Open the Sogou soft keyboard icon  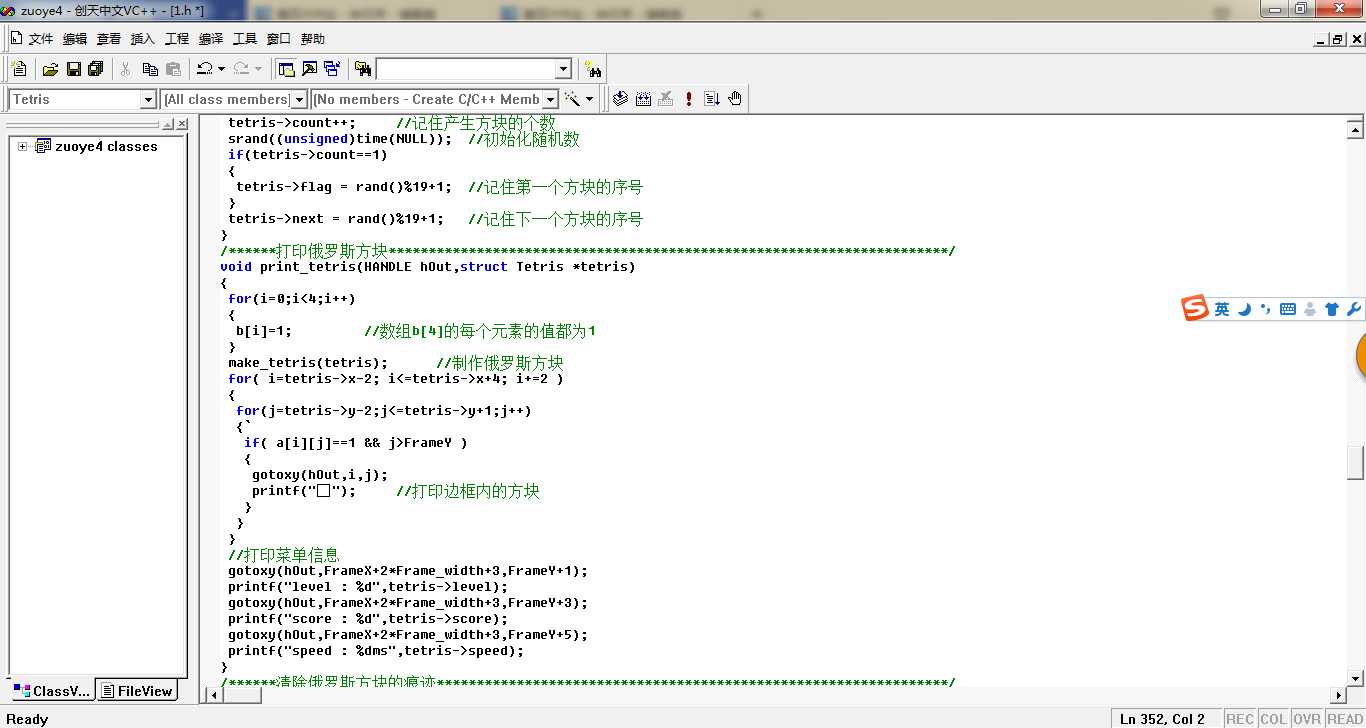point(1288,309)
